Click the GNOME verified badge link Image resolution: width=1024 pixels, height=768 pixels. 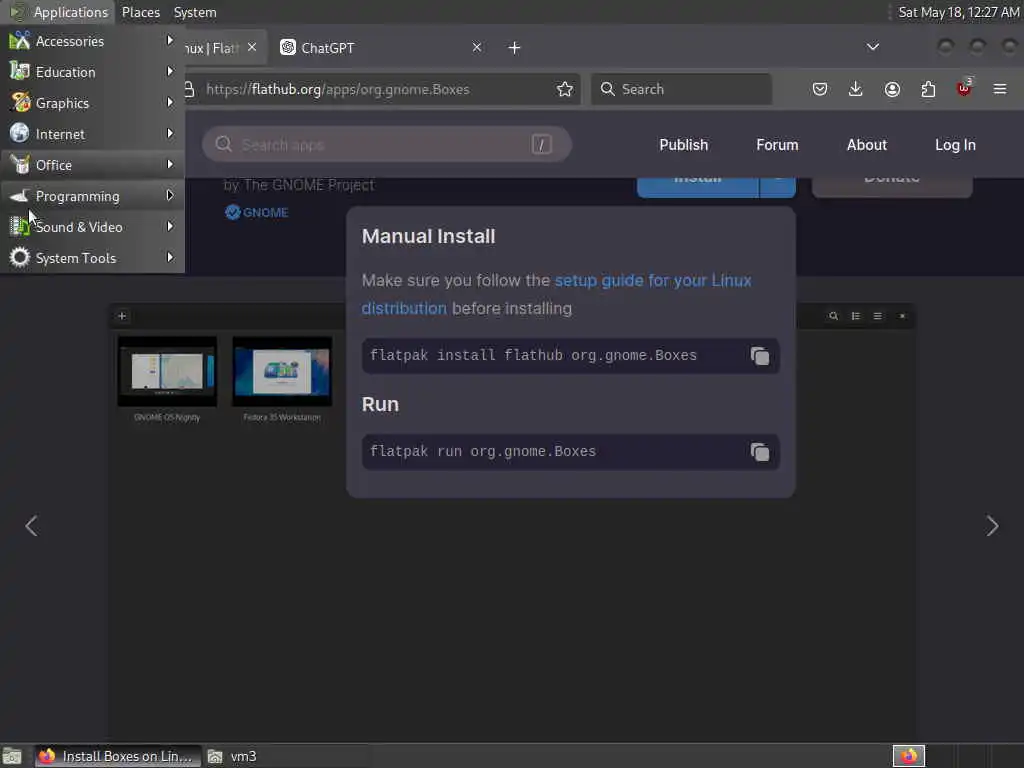coord(257,212)
